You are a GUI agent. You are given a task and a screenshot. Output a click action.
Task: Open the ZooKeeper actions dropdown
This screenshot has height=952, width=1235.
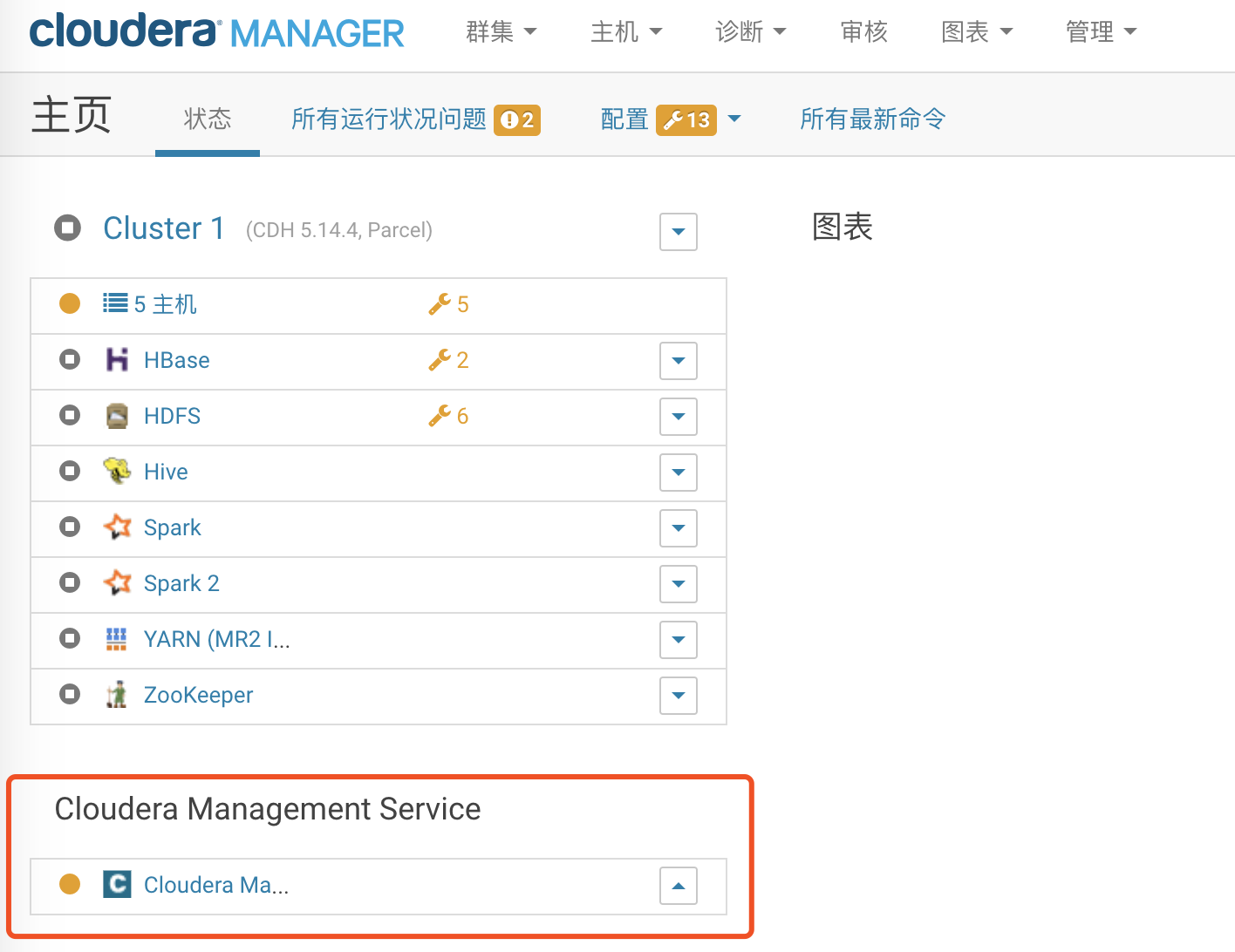coord(679,696)
